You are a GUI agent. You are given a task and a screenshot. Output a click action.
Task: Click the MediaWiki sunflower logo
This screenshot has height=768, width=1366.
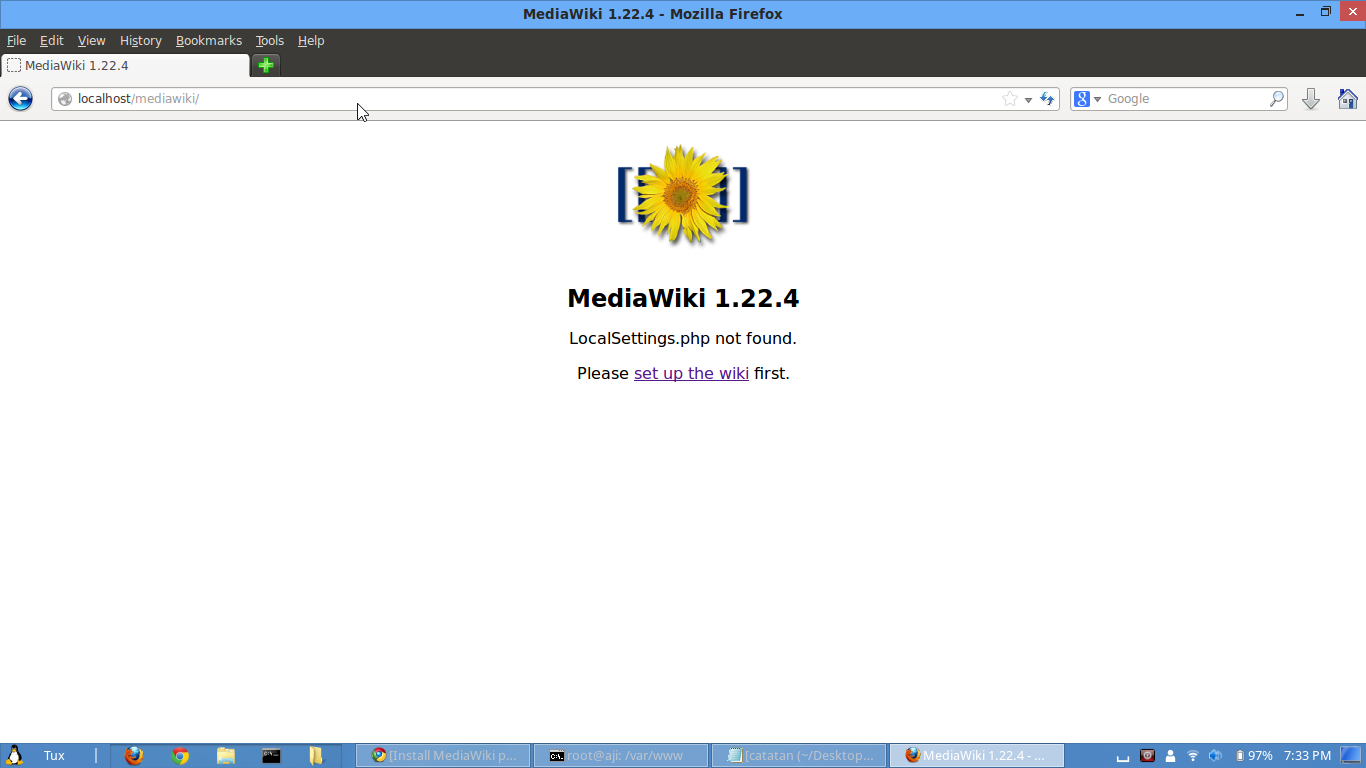click(x=683, y=195)
